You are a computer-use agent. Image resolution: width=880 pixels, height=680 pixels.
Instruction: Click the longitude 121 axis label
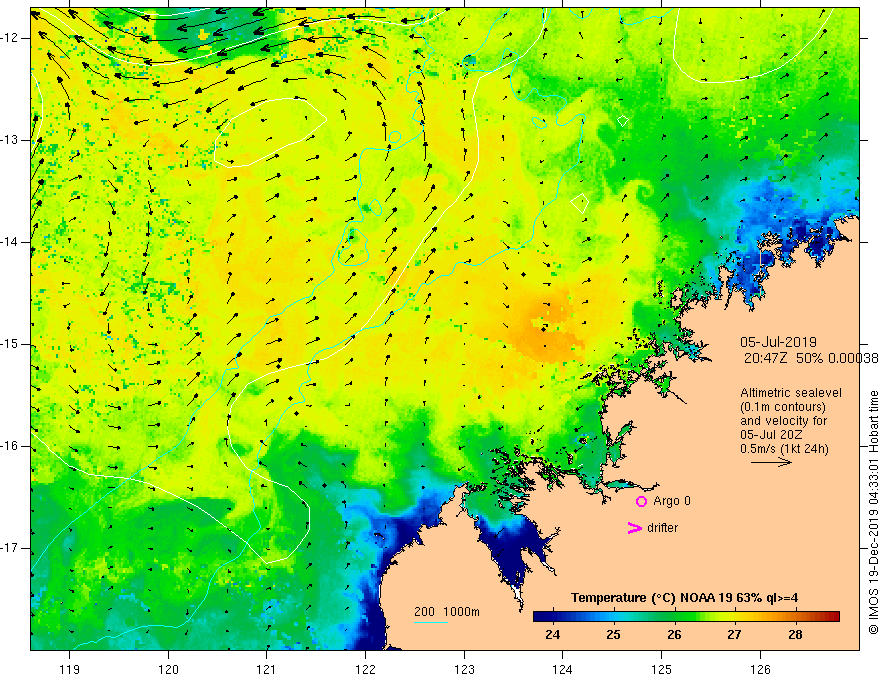point(267,669)
